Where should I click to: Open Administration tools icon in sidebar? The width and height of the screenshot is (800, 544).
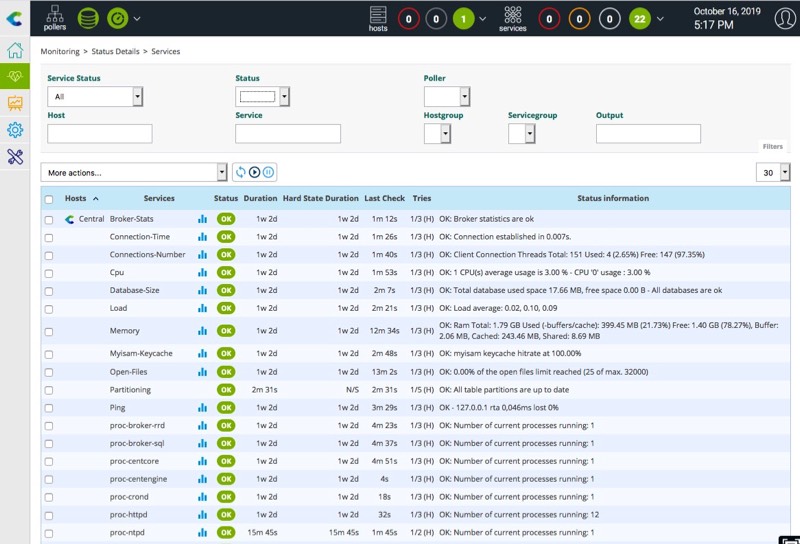pyautogui.click(x=15, y=156)
